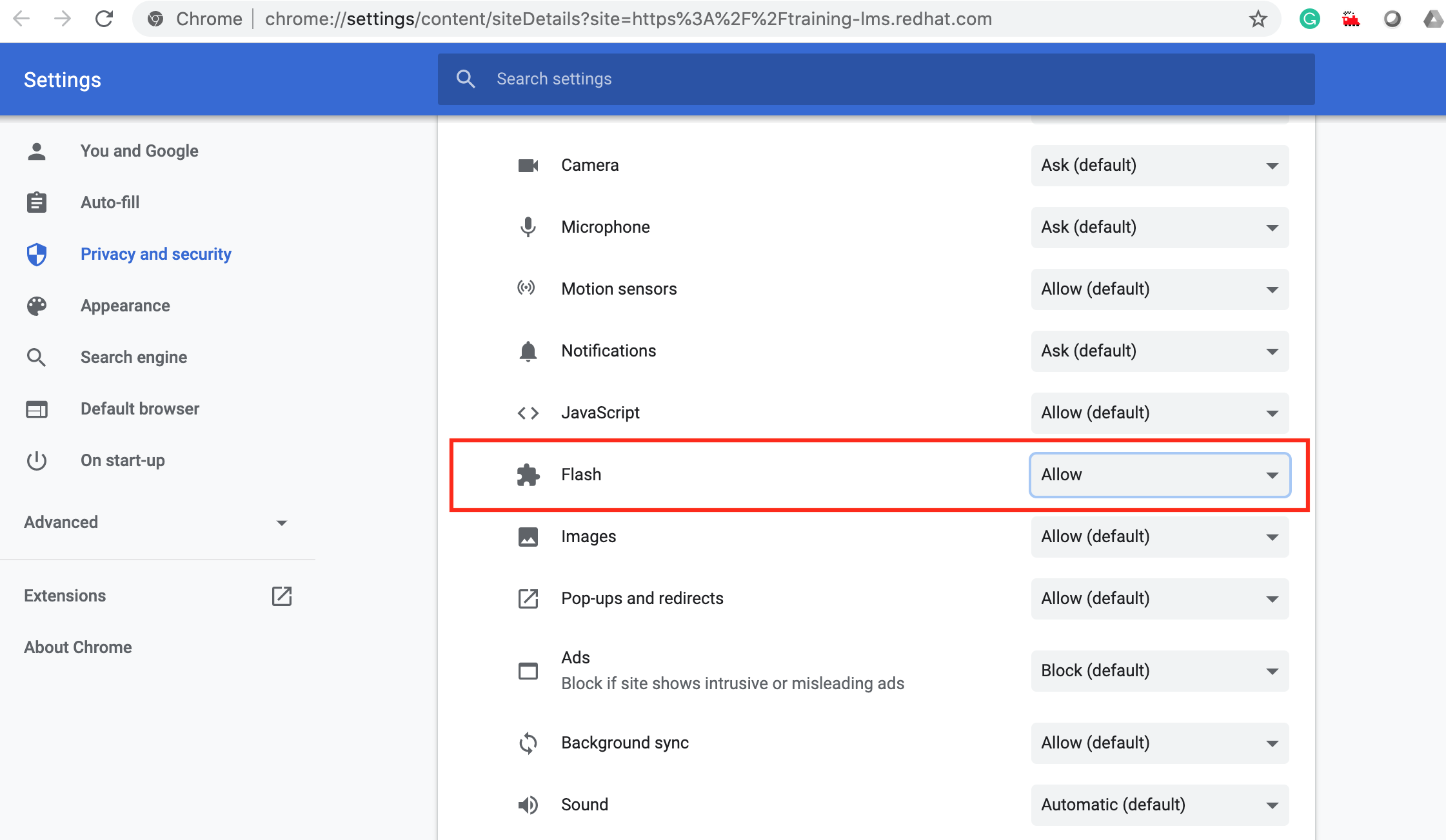Click the Ads window icon
This screenshot has width=1446, height=840.
tap(528, 671)
